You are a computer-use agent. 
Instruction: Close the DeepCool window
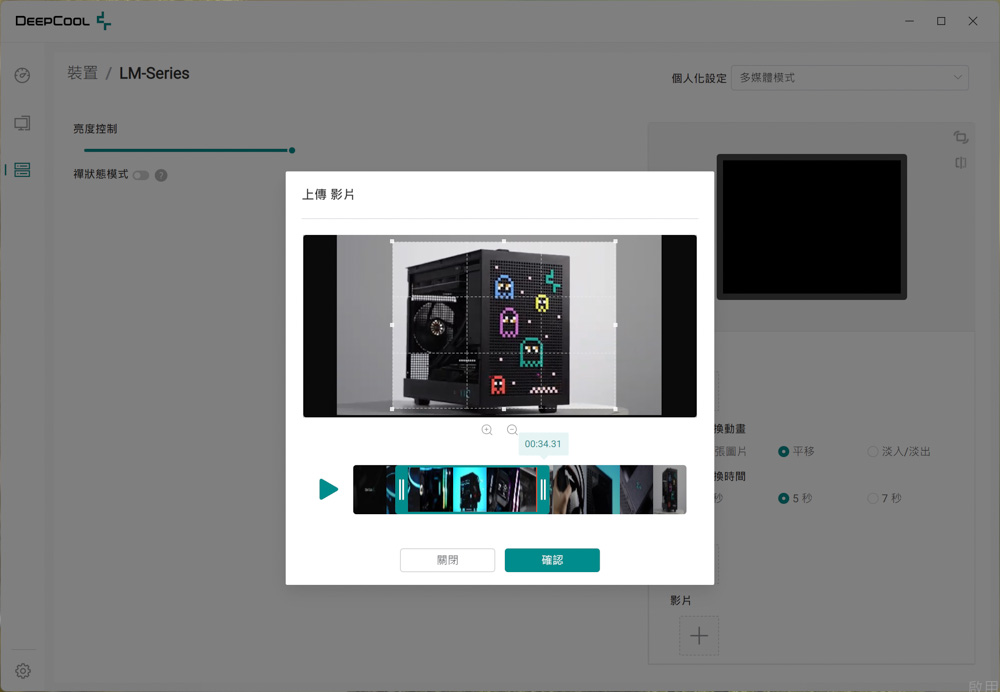pos(973,21)
